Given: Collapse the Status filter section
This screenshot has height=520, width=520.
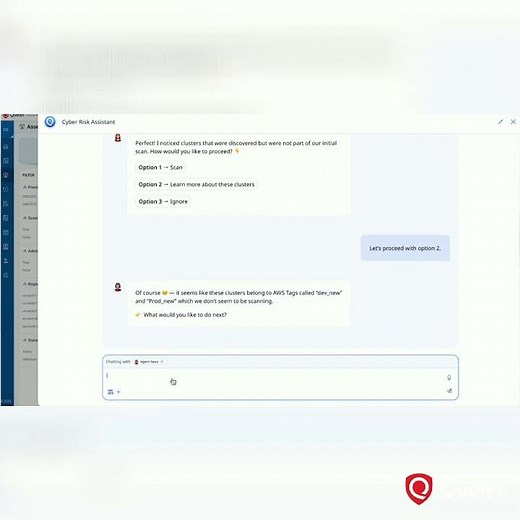Looking at the screenshot, I should (25, 340).
